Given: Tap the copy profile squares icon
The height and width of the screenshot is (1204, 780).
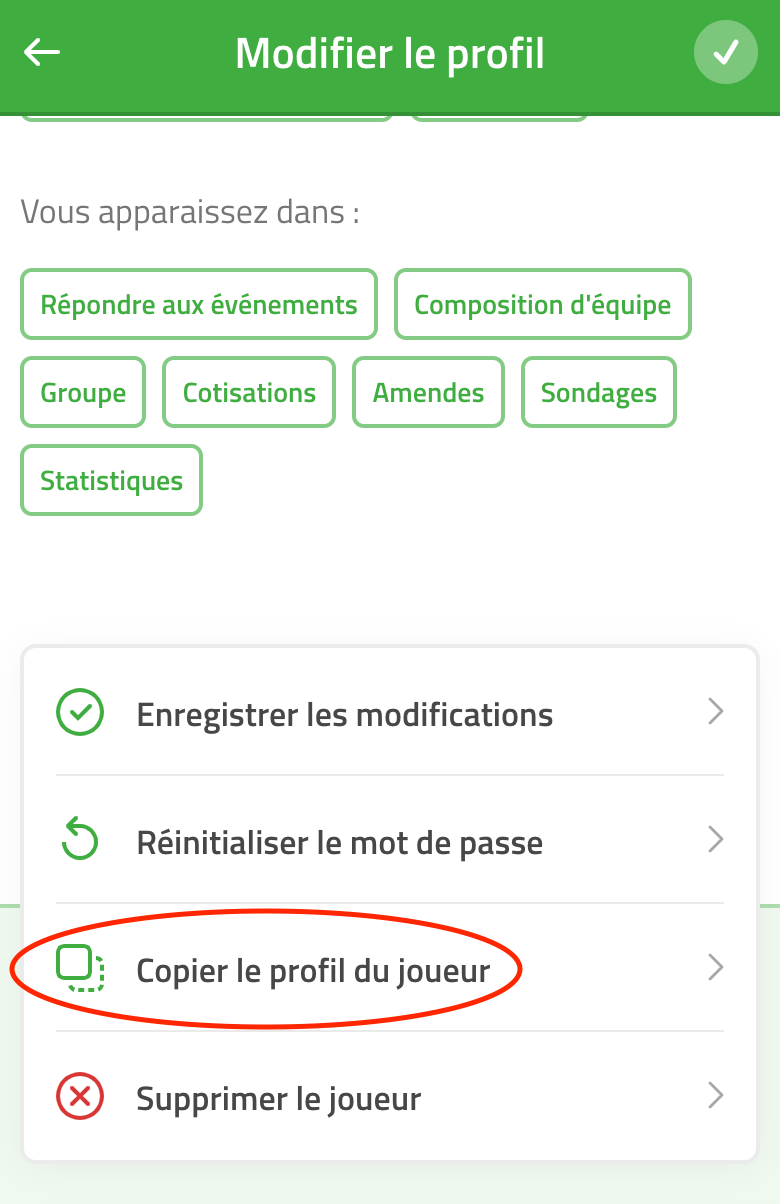Looking at the screenshot, I should click(80, 968).
